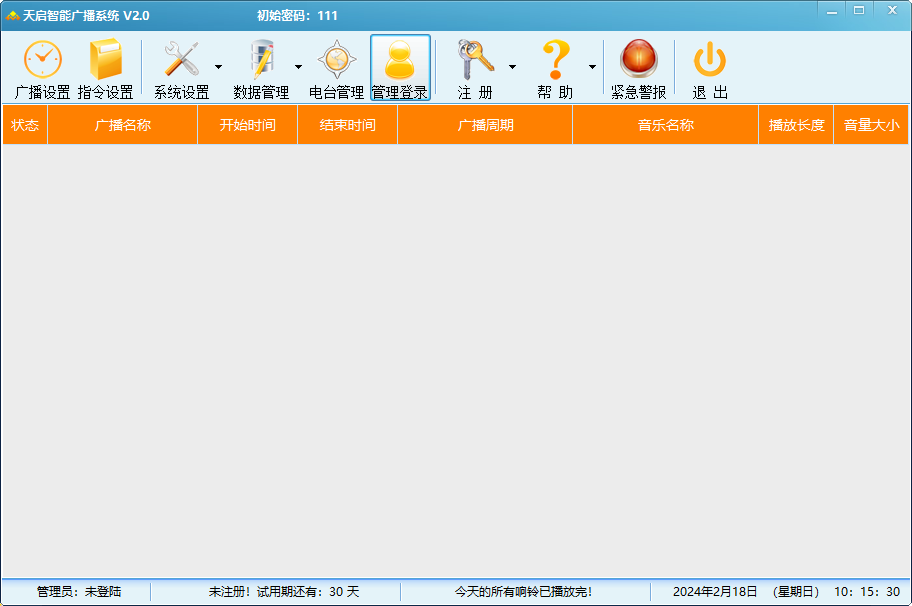Close the 天启智能广播系统 window
912x606 pixels.
(892, 10)
